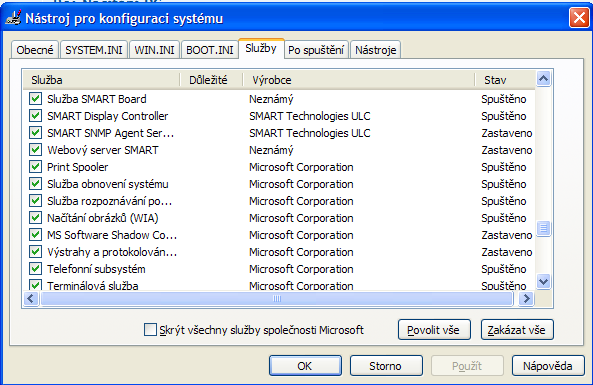Click the vertical scrollbar thumb
The height and width of the screenshot is (385, 593).
[x=543, y=228]
